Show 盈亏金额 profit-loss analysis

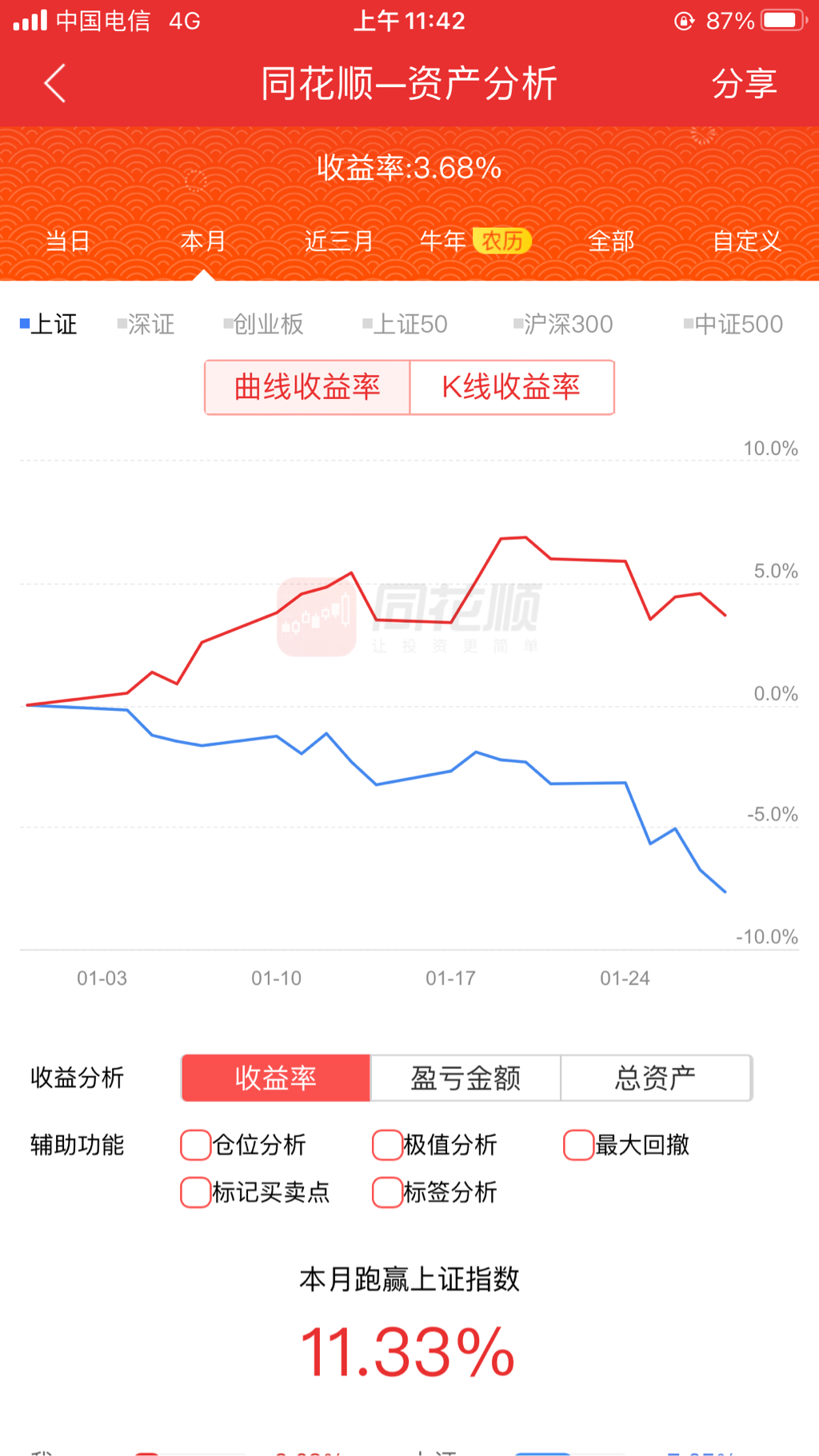(465, 1078)
